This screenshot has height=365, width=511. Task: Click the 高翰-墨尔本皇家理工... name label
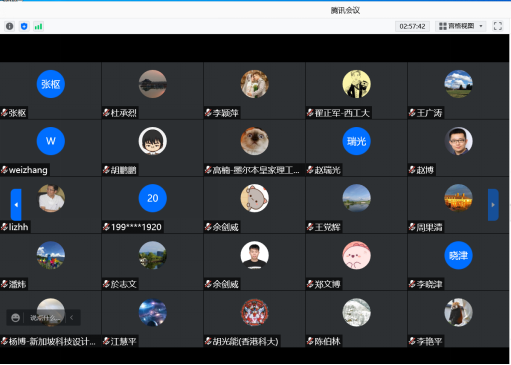256,170
